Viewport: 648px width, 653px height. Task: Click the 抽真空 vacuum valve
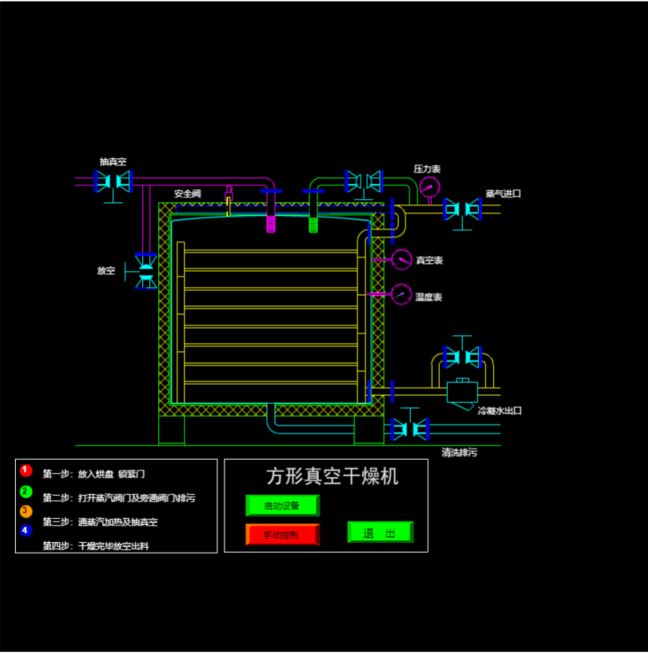point(113,181)
